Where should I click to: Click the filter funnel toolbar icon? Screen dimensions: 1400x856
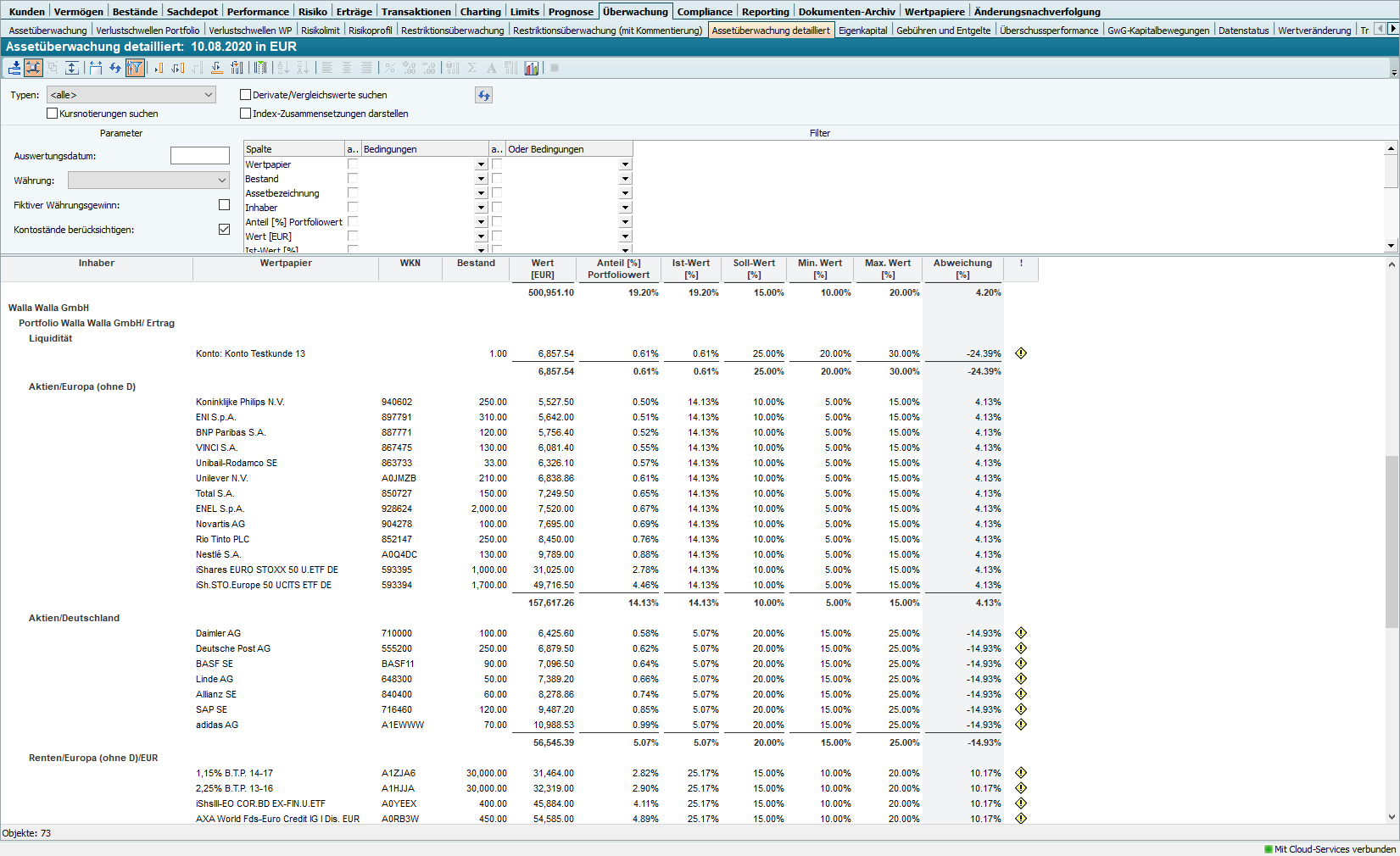point(135,68)
